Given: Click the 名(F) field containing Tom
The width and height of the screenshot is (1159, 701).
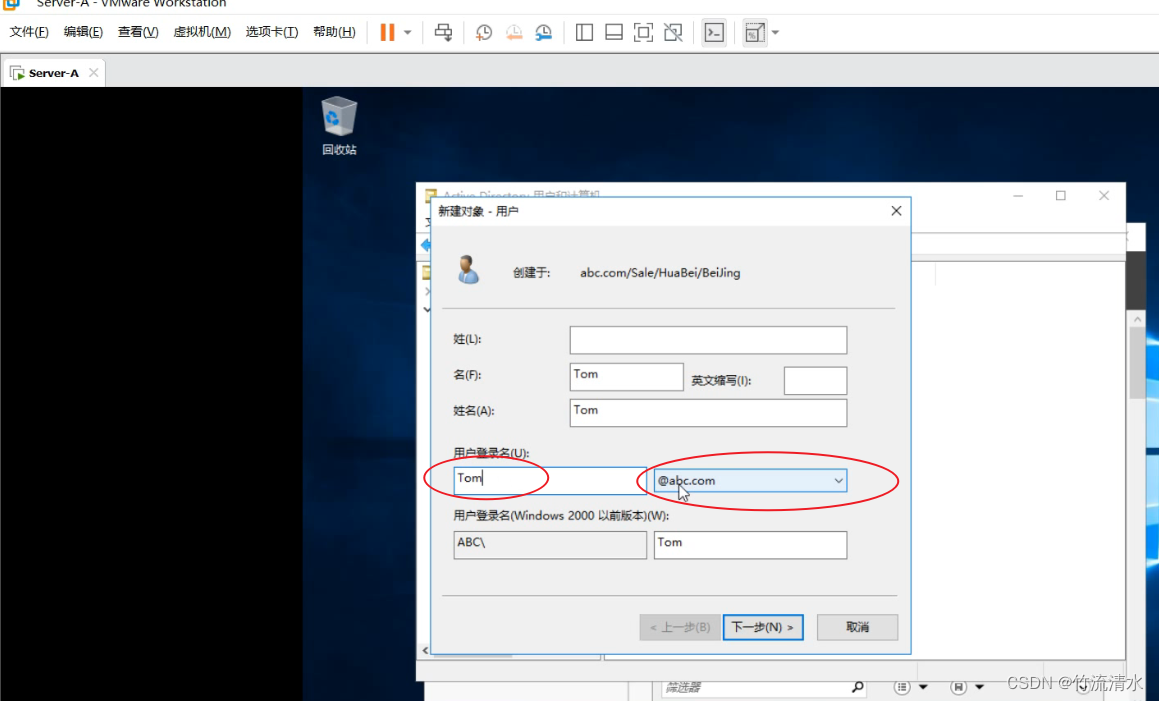Looking at the screenshot, I should pos(626,376).
